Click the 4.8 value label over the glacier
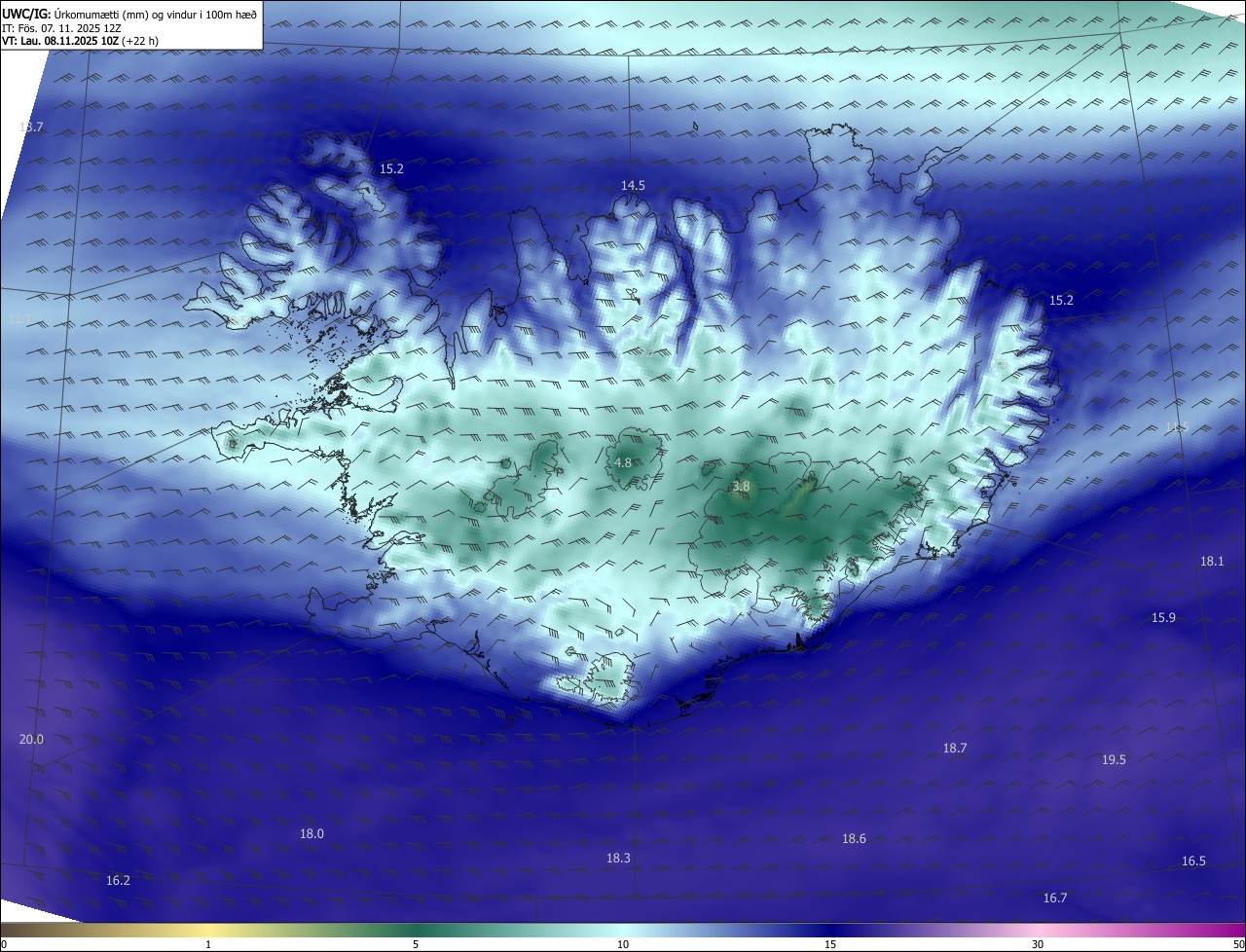 [x=623, y=462]
